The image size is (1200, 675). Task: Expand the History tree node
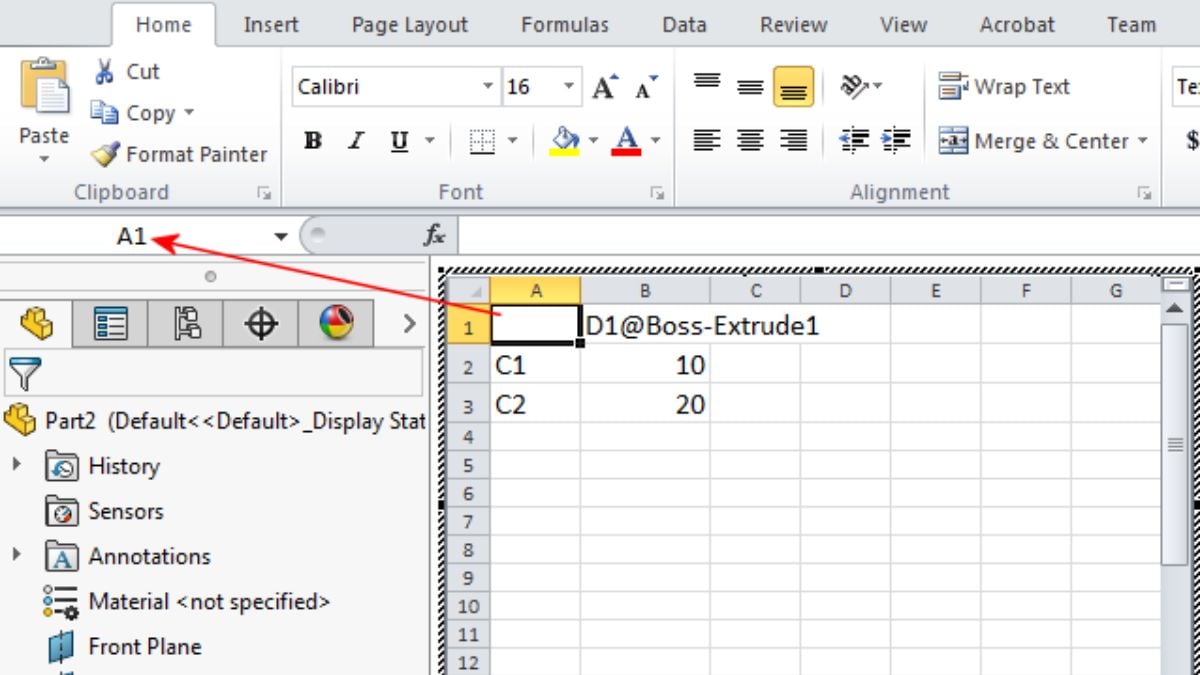[x=17, y=465]
